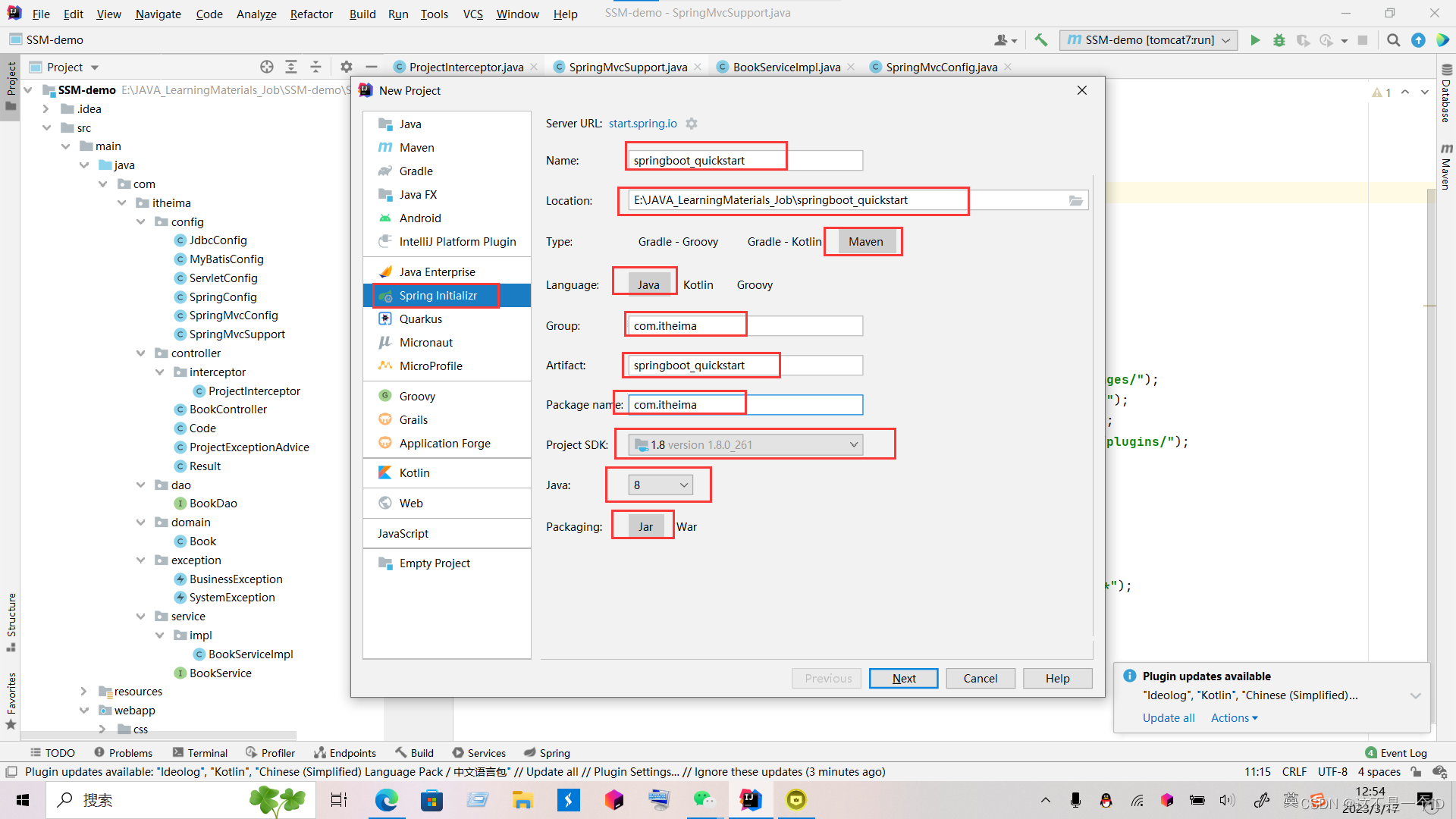Select Empty Project in the list
The height and width of the screenshot is (819, 1456).
pyautogui.click(x=447, y=563)
